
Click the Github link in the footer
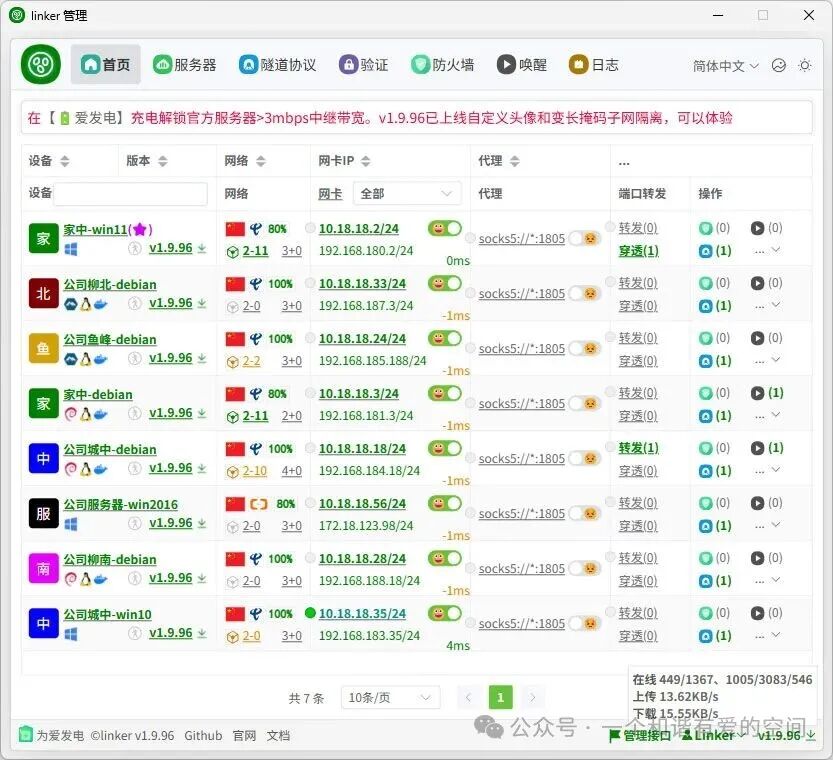203,735
